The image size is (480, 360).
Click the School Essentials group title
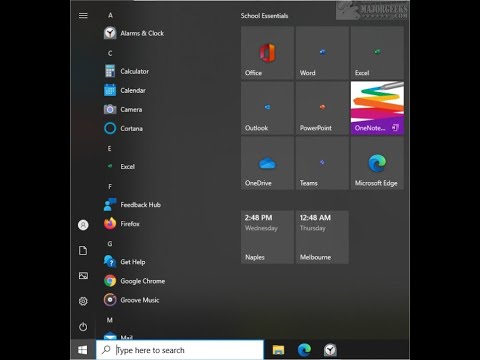(x=264, y=16)
